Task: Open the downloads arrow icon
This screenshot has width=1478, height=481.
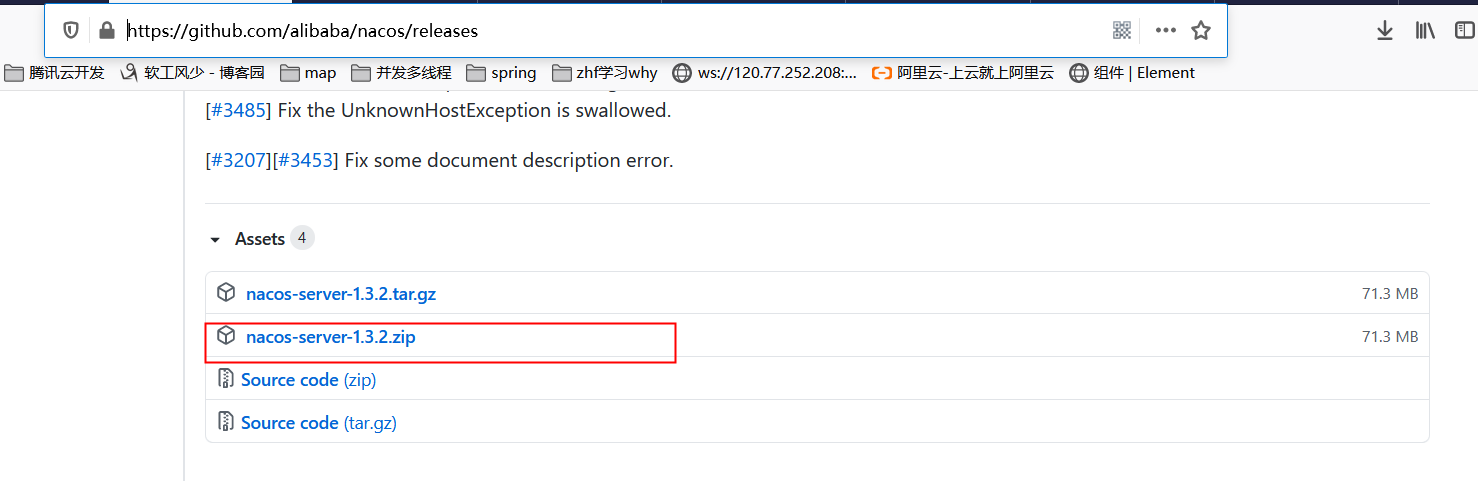Action: coord(1385,31)
